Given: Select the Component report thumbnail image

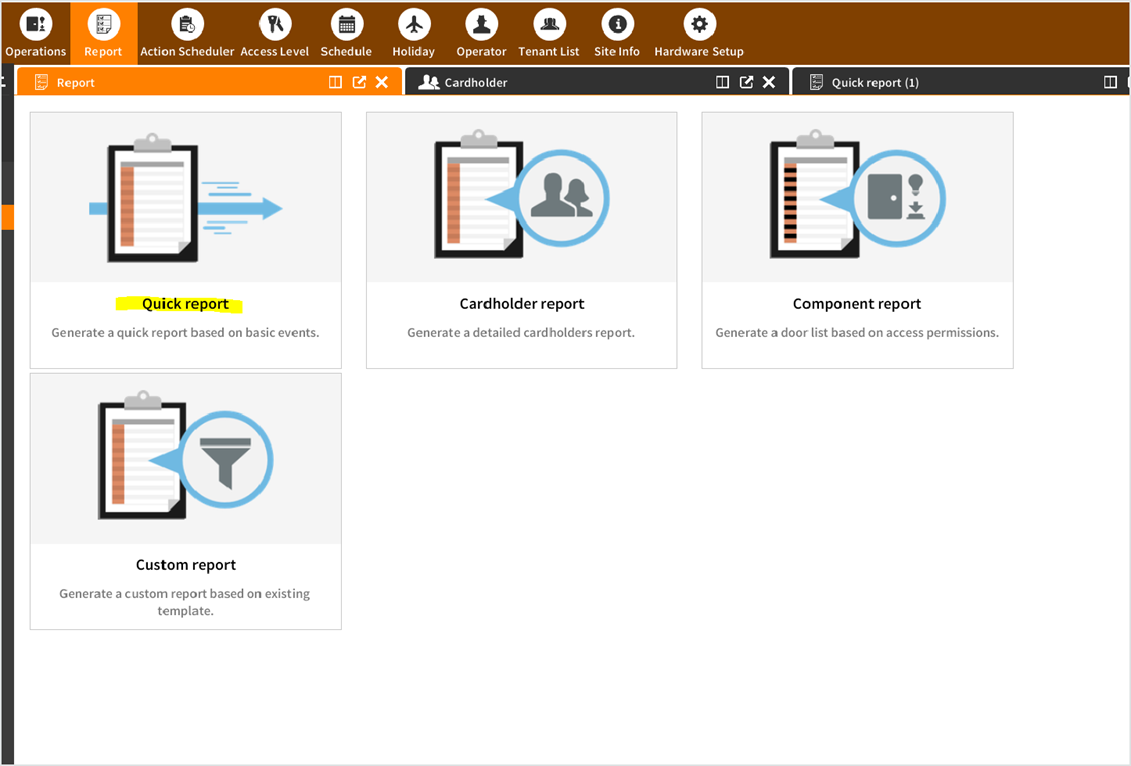Looking at the screenshot, I should [857, 198].
